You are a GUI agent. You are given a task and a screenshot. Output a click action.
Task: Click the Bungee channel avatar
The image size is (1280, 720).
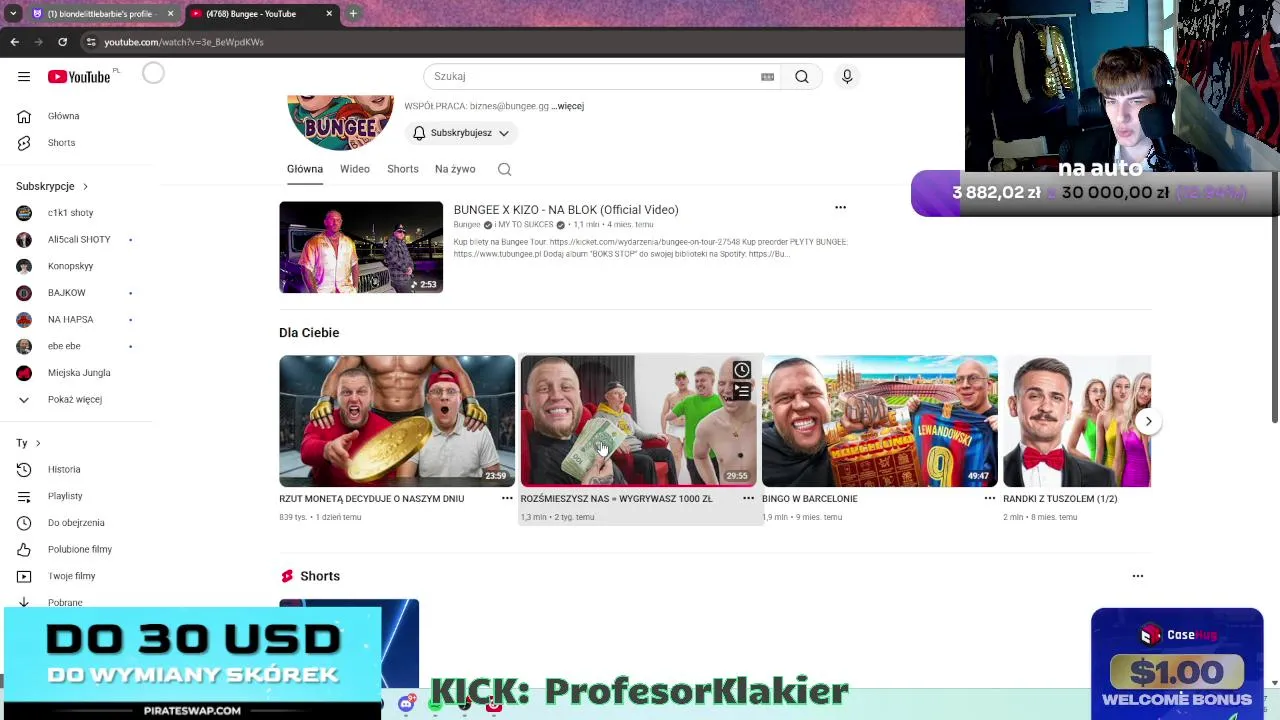(x=340, y=122)
